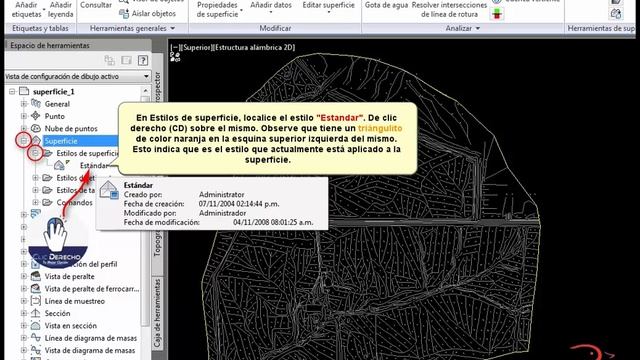
Task: Click the tree-view toggle icon in Toolspace header
Action: click(109, 60)
